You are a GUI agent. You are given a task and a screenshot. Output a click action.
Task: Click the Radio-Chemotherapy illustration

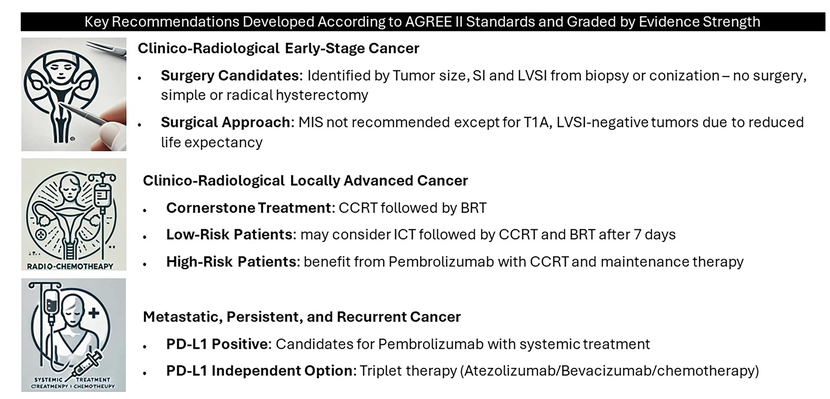(x=74, y=214)
